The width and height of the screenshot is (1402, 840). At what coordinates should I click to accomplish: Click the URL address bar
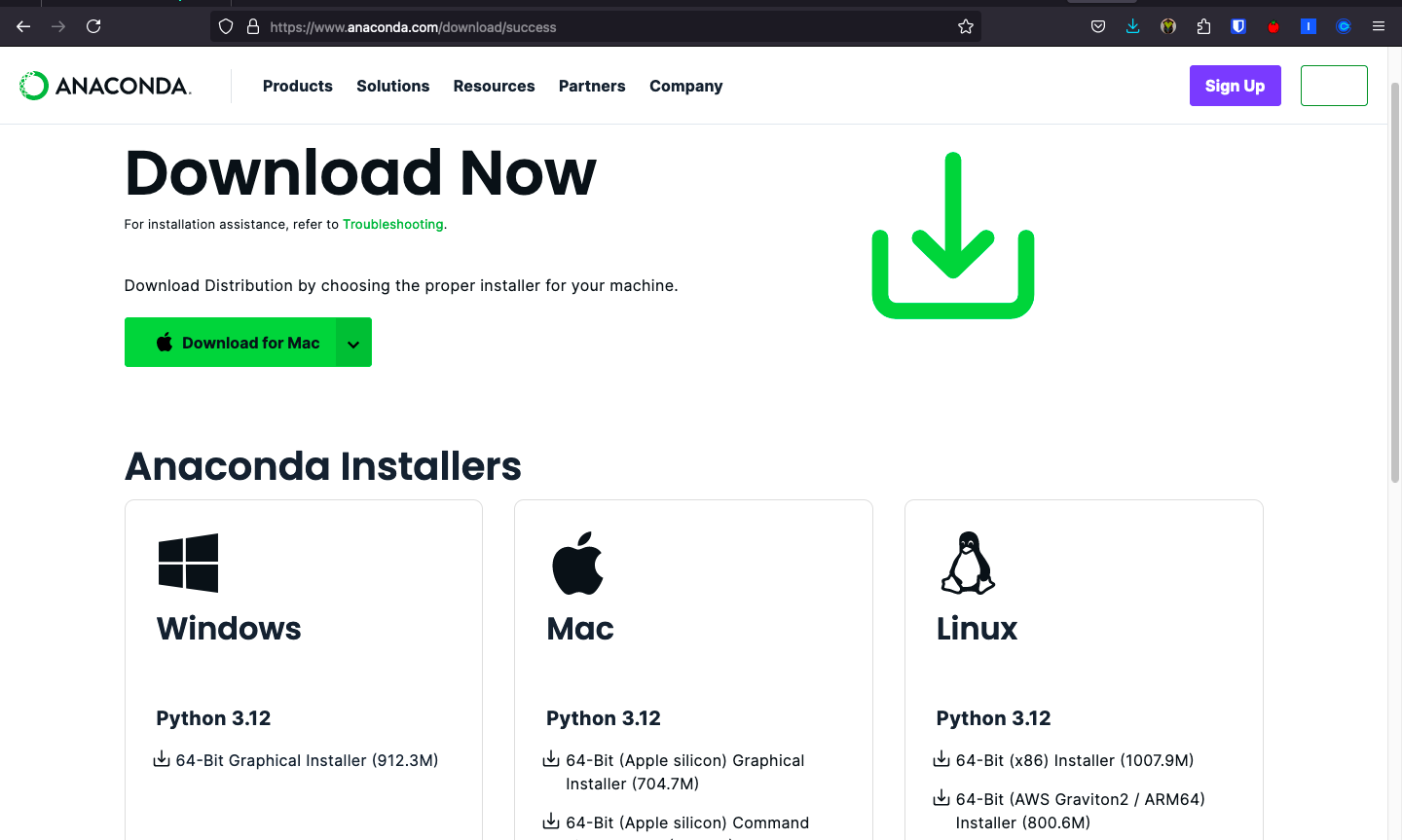coord(604,27)
